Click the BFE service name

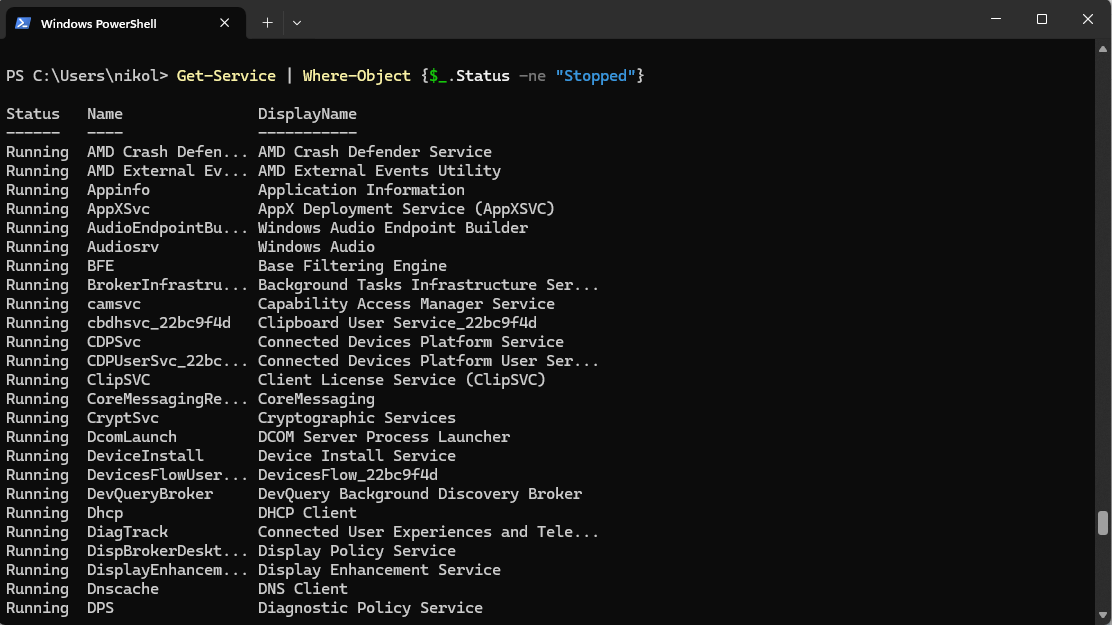(x=101, y=266)
